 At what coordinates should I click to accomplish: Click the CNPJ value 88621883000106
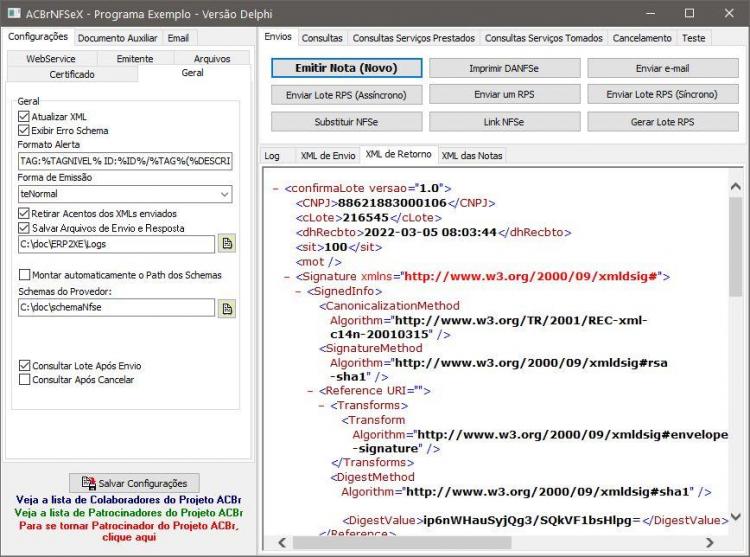[392, 203]
